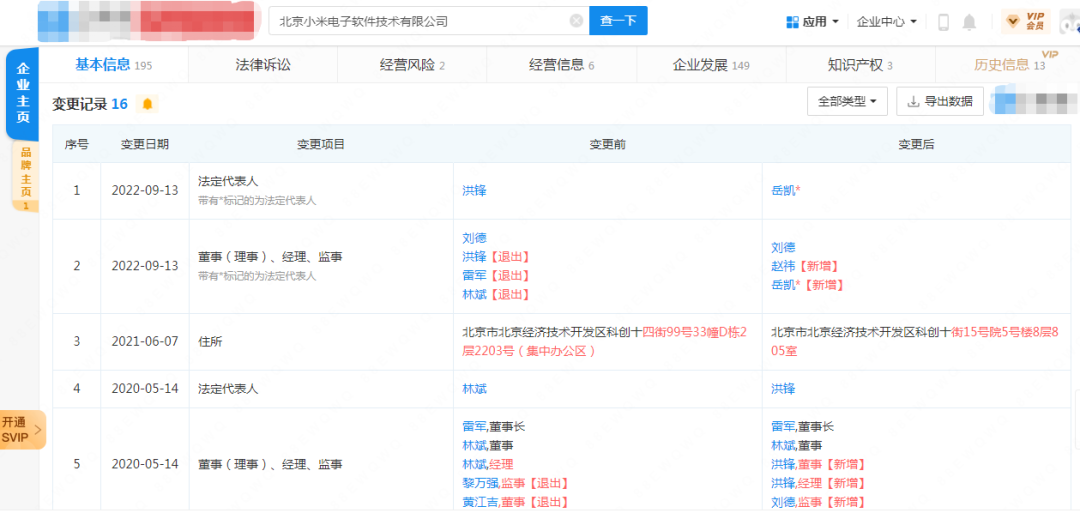Select the 知识产权 tab
1080x513 pixels.
coord(860,65)
